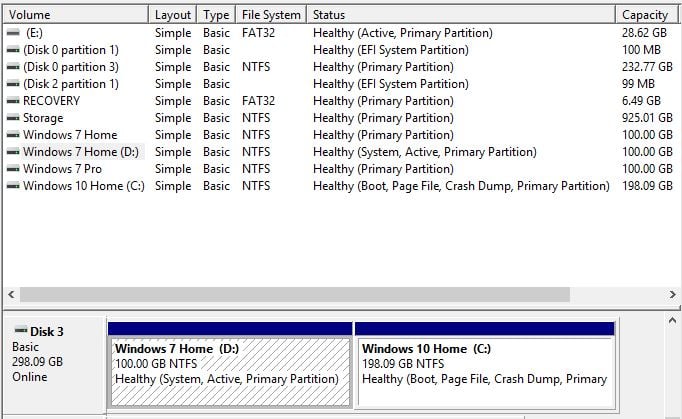Click the drive icon of Disk 2 partition 1
Screen dimensions: 682x419
point(13,84)
